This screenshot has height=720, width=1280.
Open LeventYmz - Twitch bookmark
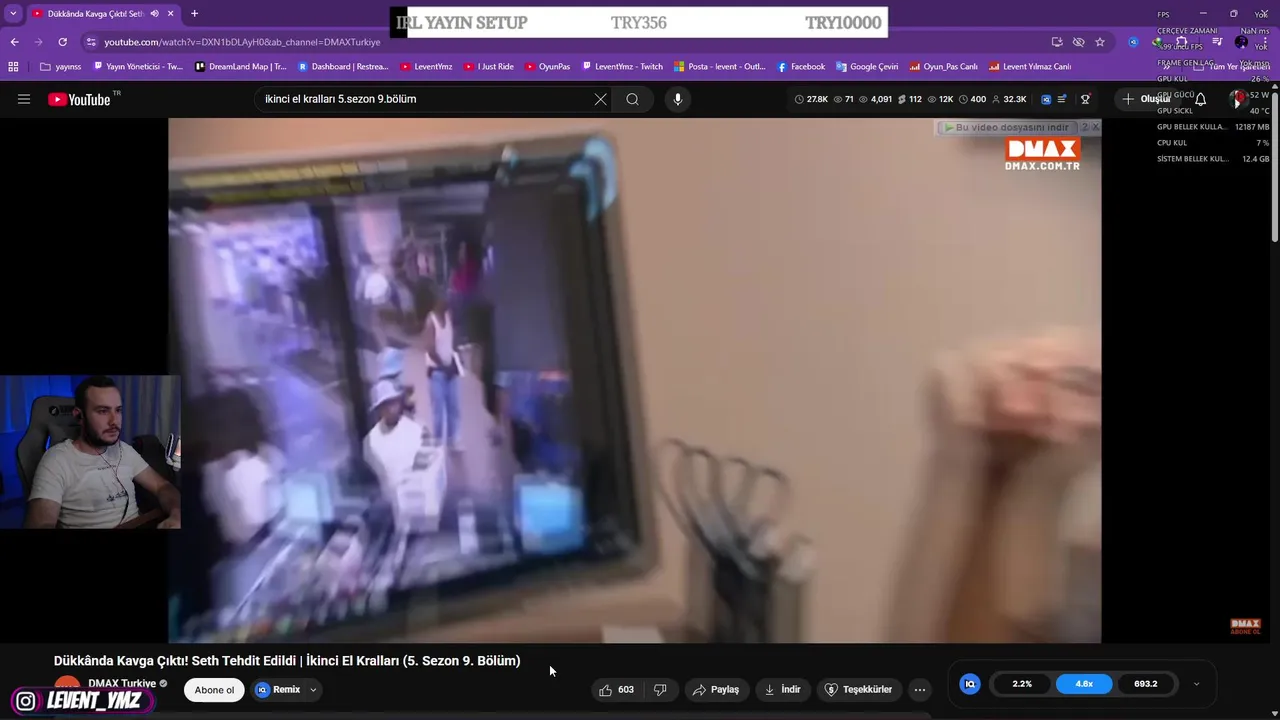pos(622,67)
